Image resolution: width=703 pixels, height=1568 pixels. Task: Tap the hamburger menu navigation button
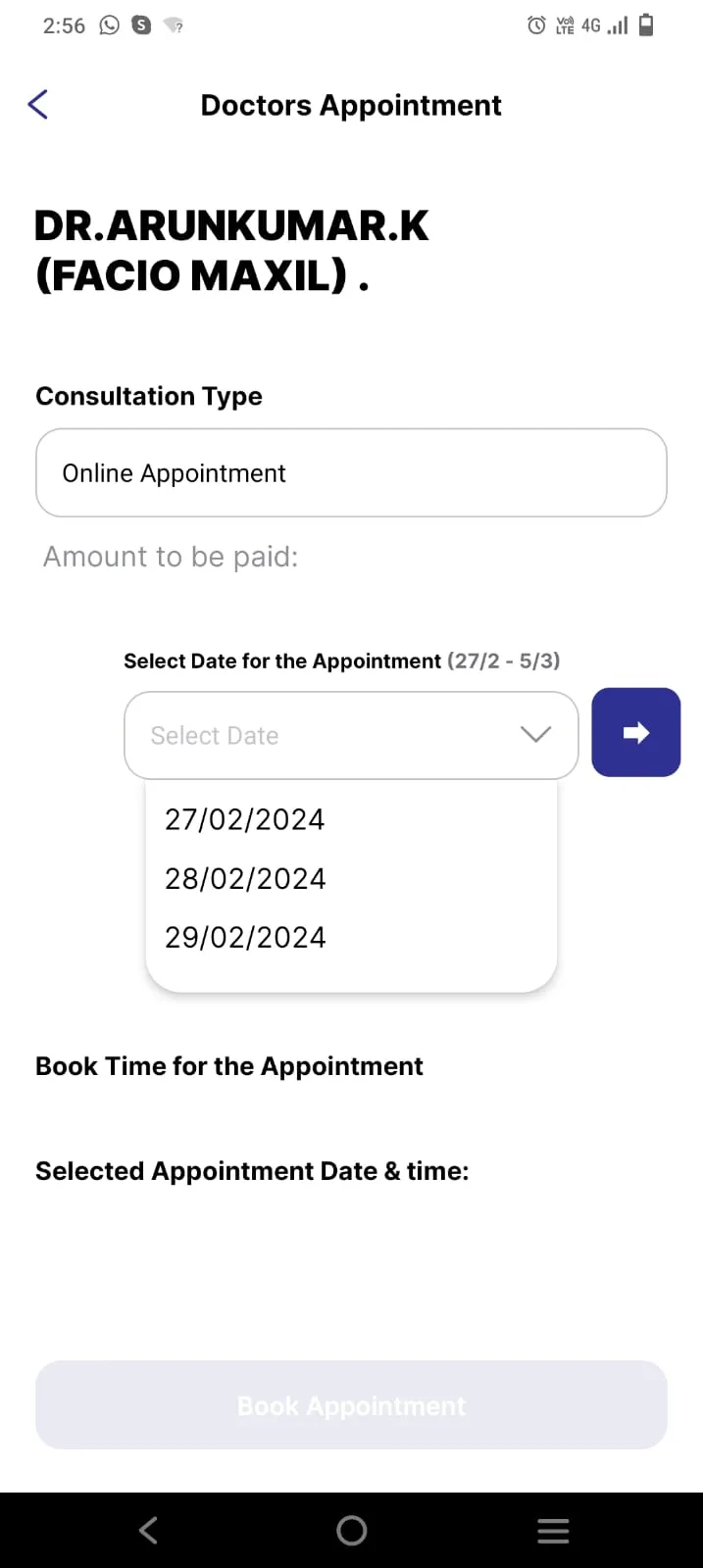click(553, 1529)
